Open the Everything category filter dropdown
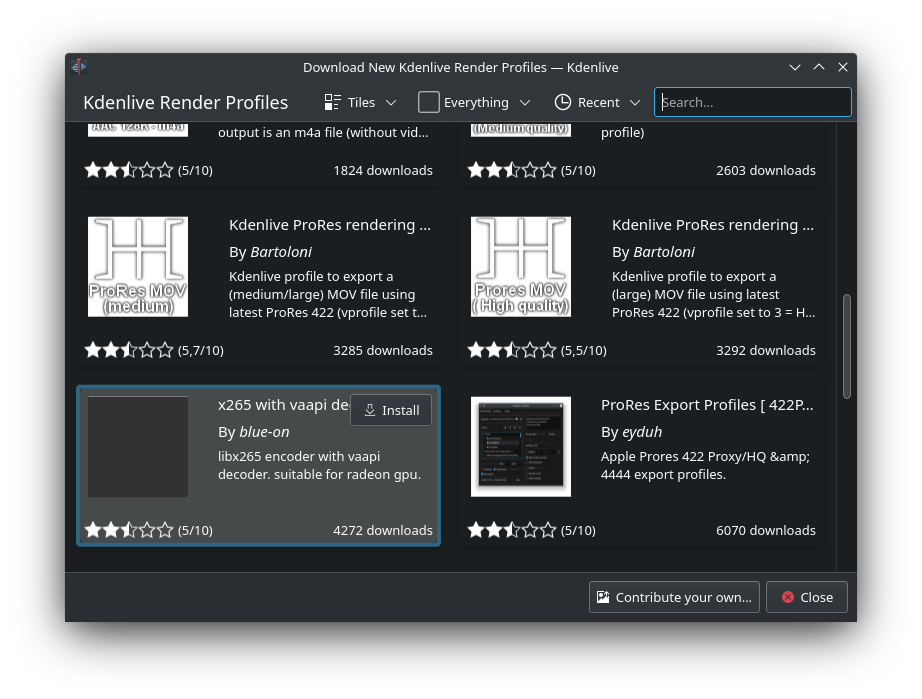The width and height of the screenshot is (922, 699). pos(475,102)
